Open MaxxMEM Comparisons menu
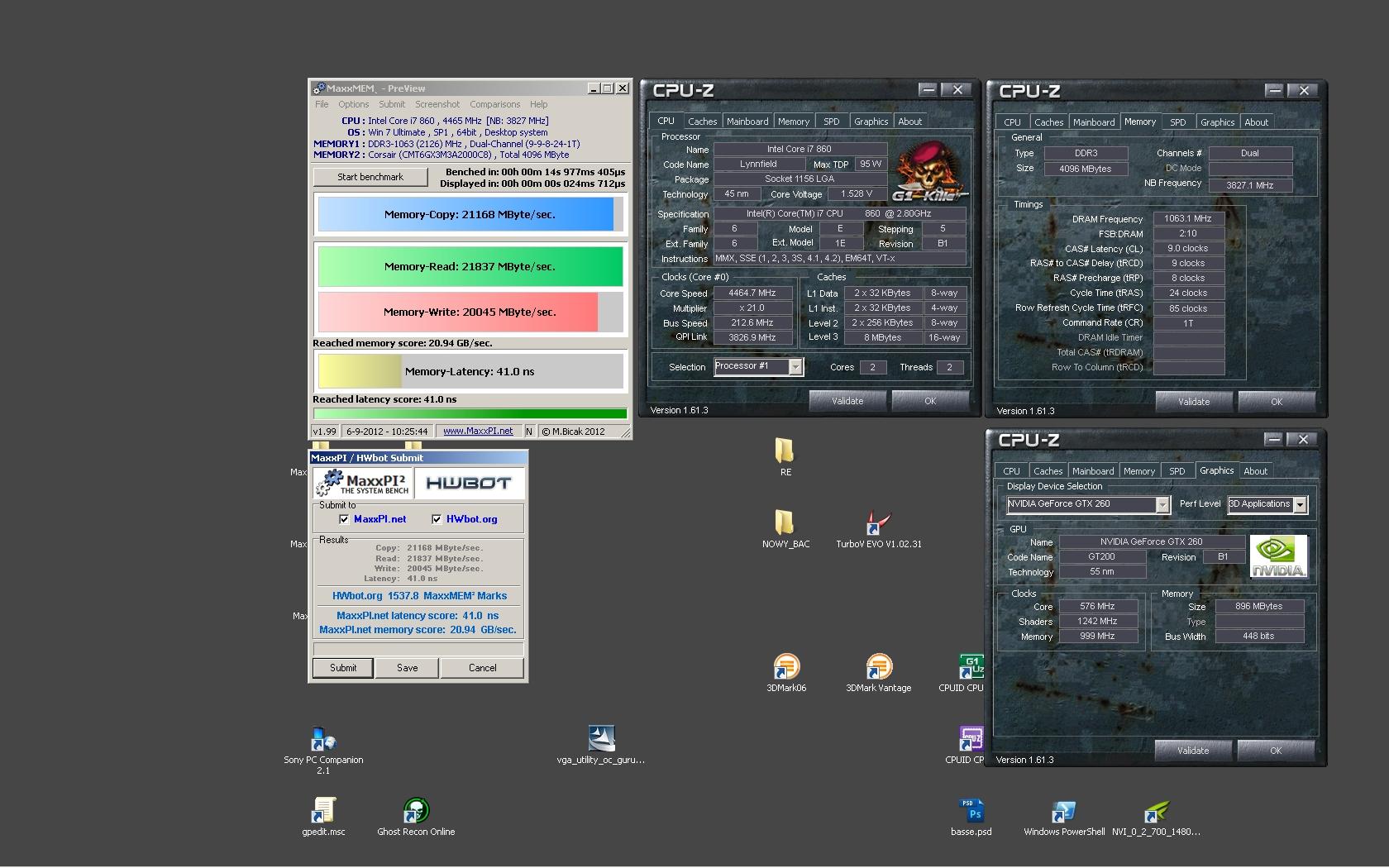This screenshot has width=1389, height=868. coord(494,104)
